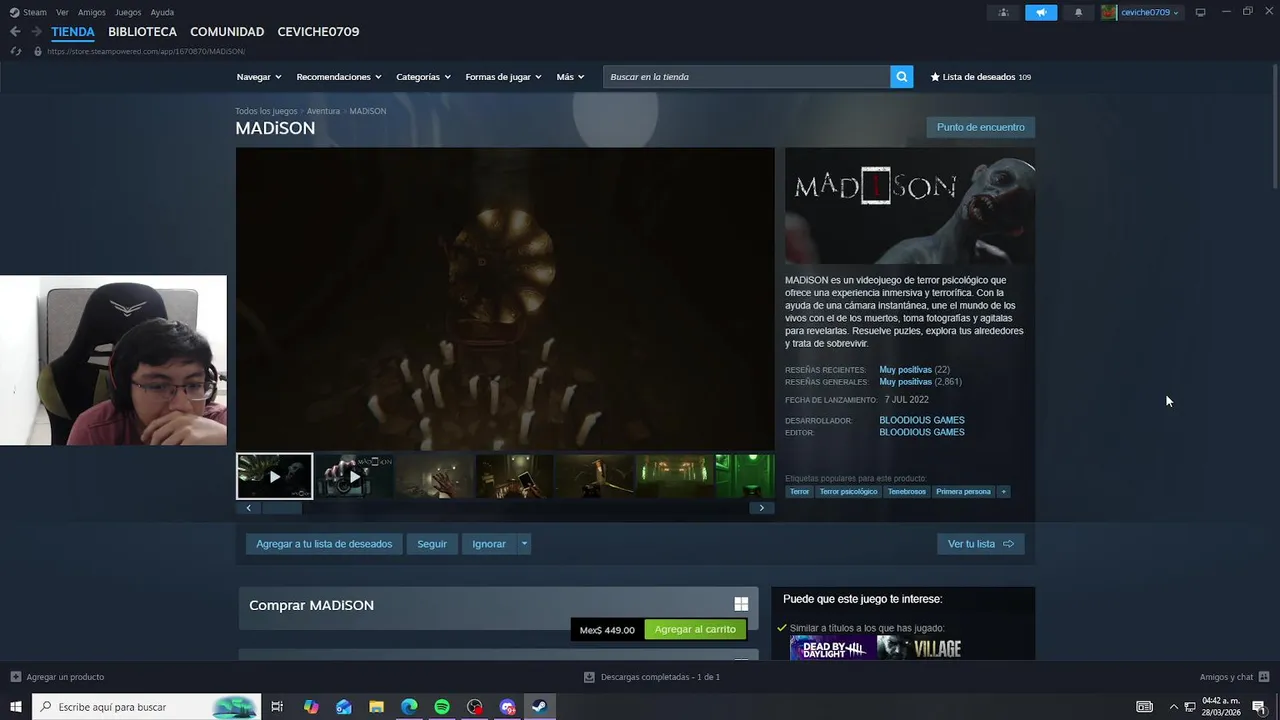Click in the Buscar en la tienda field
Viewport: 1280px width, 720px height.
pyautogui.click(x=746, y=77)
